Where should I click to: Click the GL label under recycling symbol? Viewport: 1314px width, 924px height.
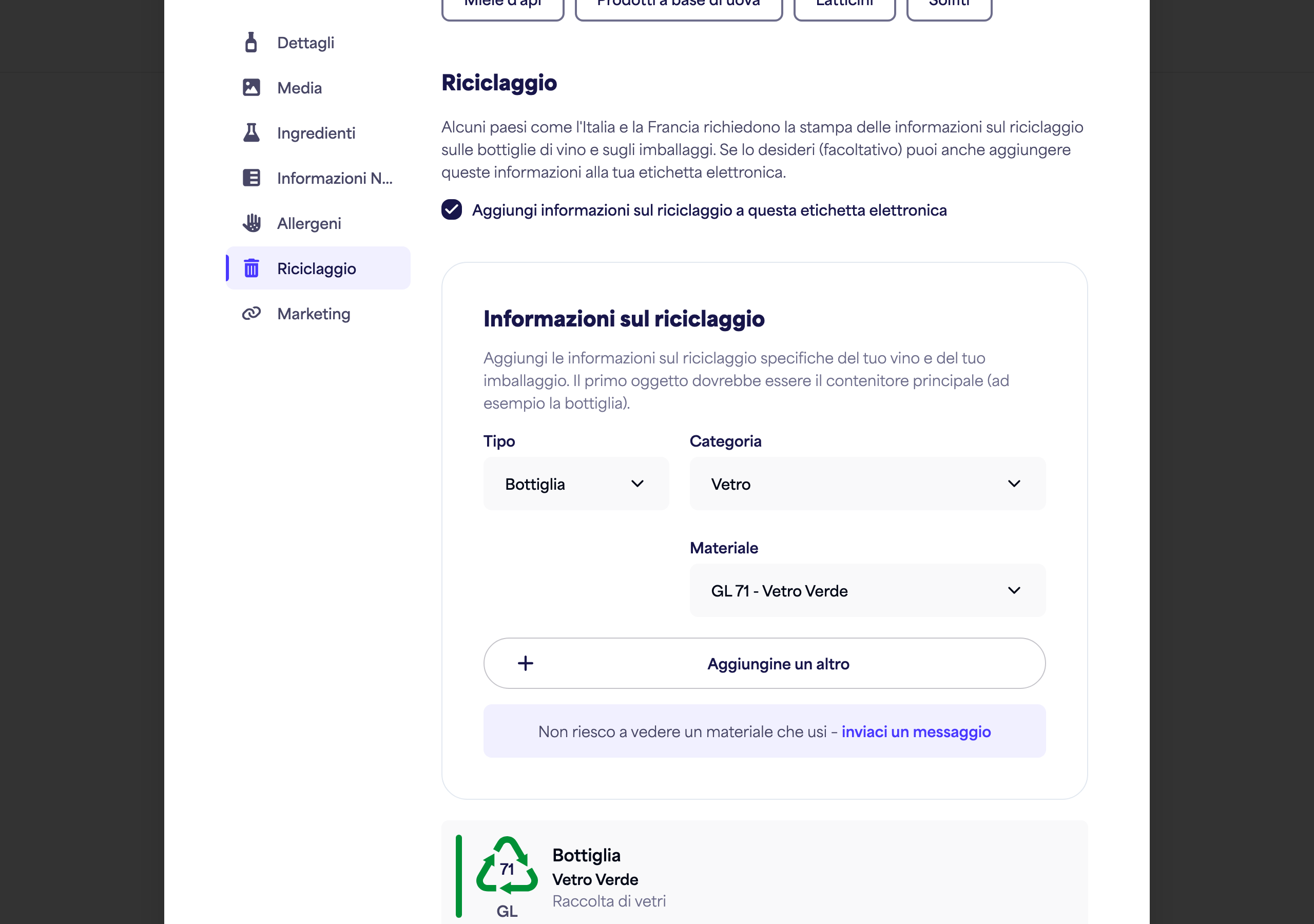(507, 911)
